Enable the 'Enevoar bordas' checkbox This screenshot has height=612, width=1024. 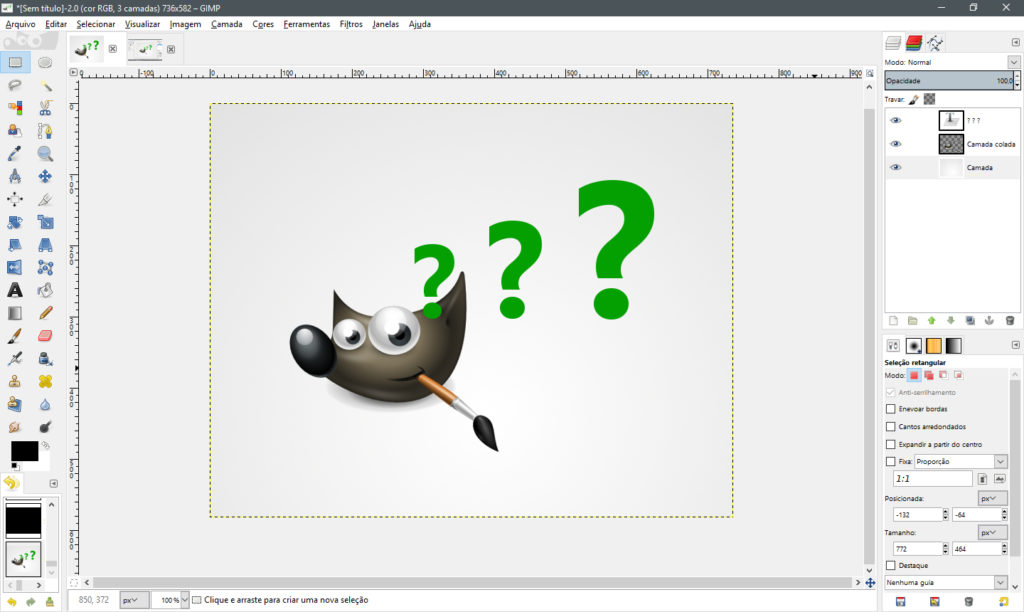(x=891, y=409)
